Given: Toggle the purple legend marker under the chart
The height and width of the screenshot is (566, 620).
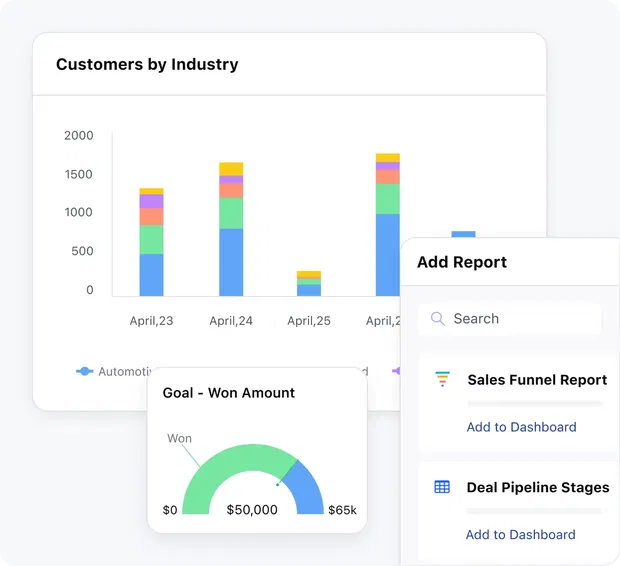Looking at the screenshot, I should [396, 371].
